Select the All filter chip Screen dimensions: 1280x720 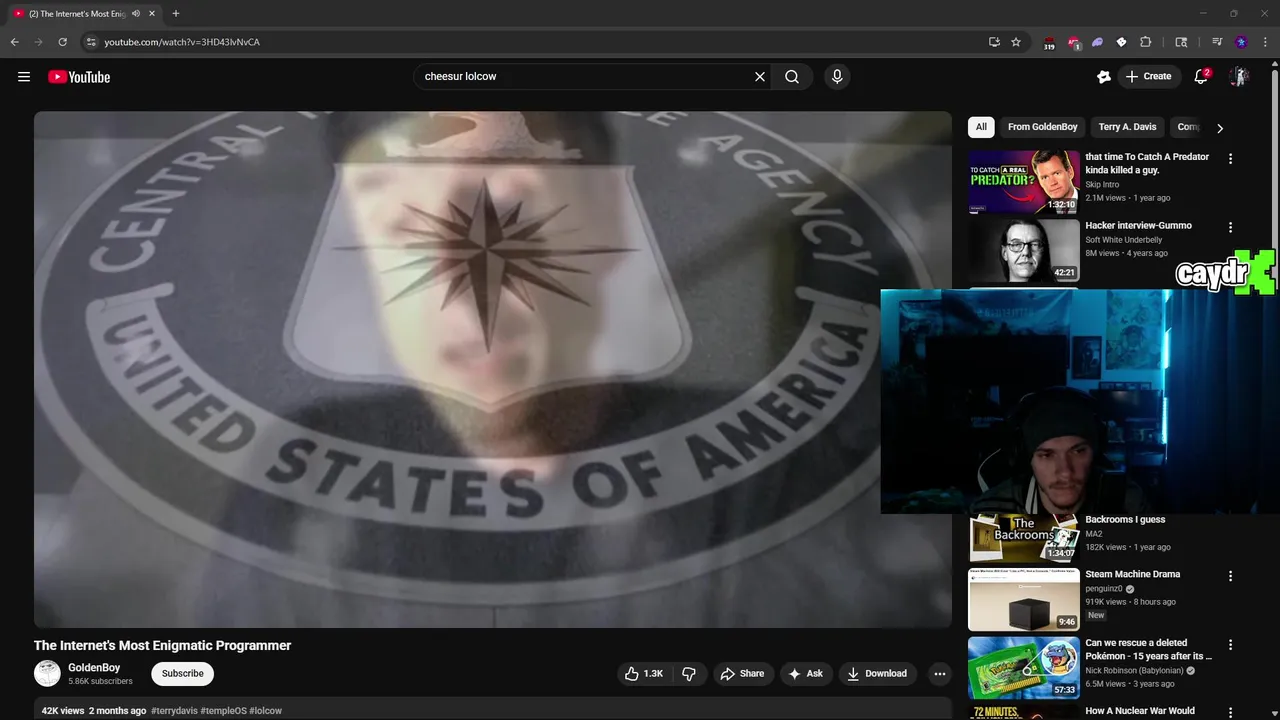tap(981, 127)
